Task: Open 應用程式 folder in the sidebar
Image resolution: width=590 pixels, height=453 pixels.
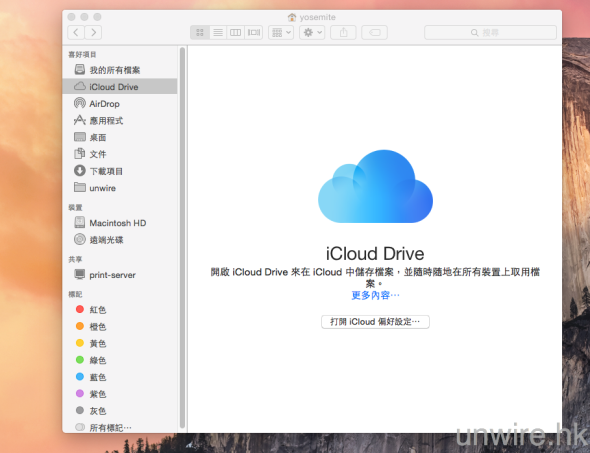Action: (120, 120)
